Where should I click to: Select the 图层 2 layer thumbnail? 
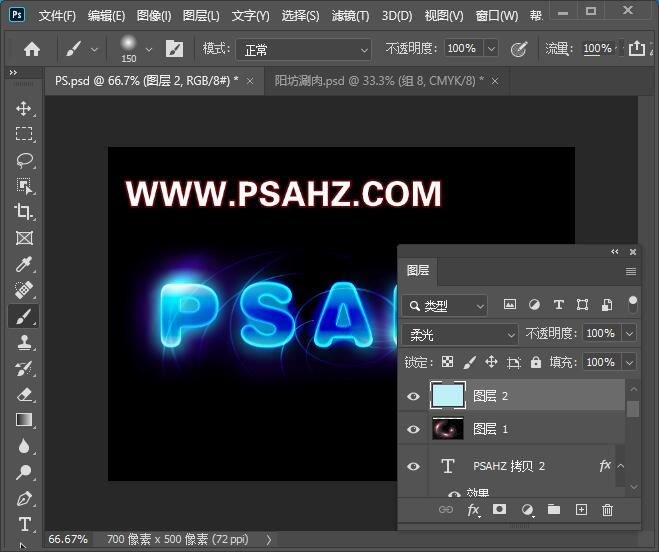(x=448, y=396)
